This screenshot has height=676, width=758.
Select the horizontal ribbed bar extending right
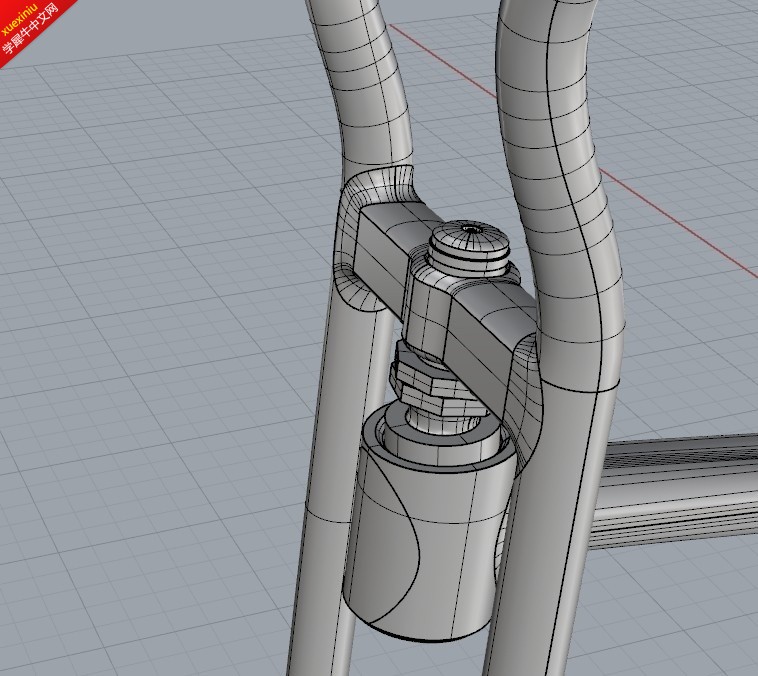674,491
